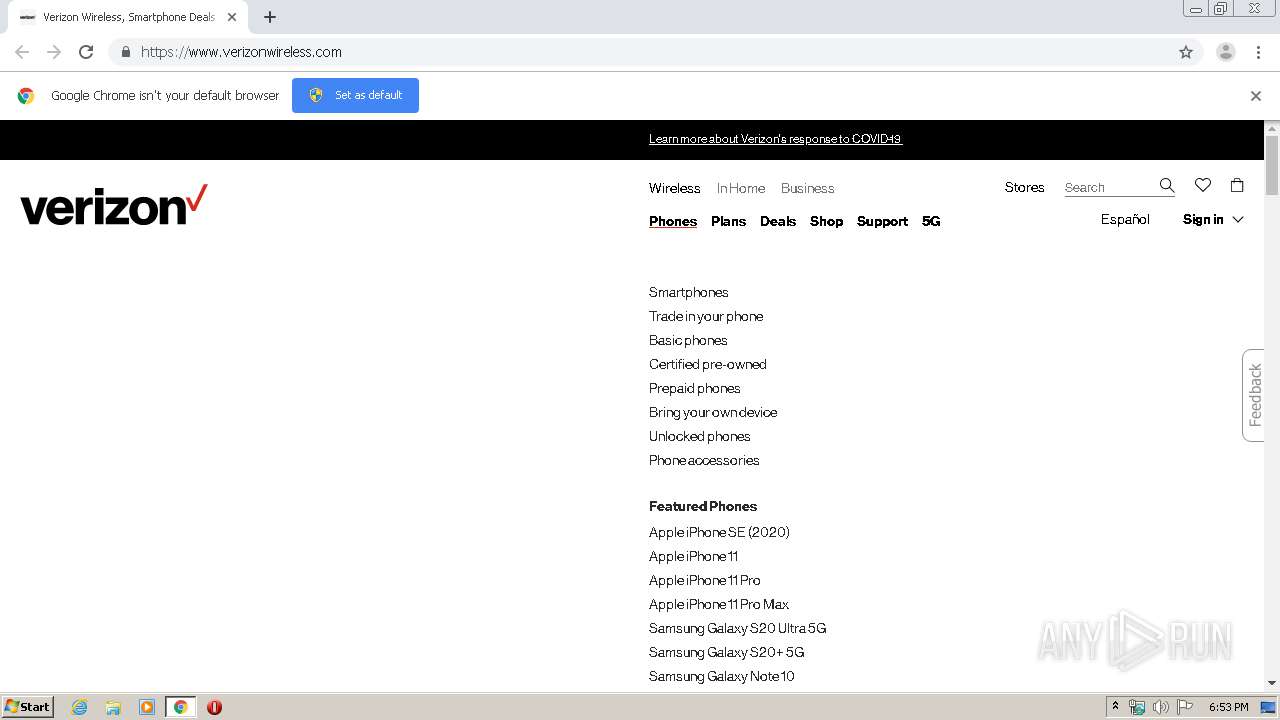Viewport: 1280px width, 720px height.
Task: Reload the page
Action: tap(86, 52)
